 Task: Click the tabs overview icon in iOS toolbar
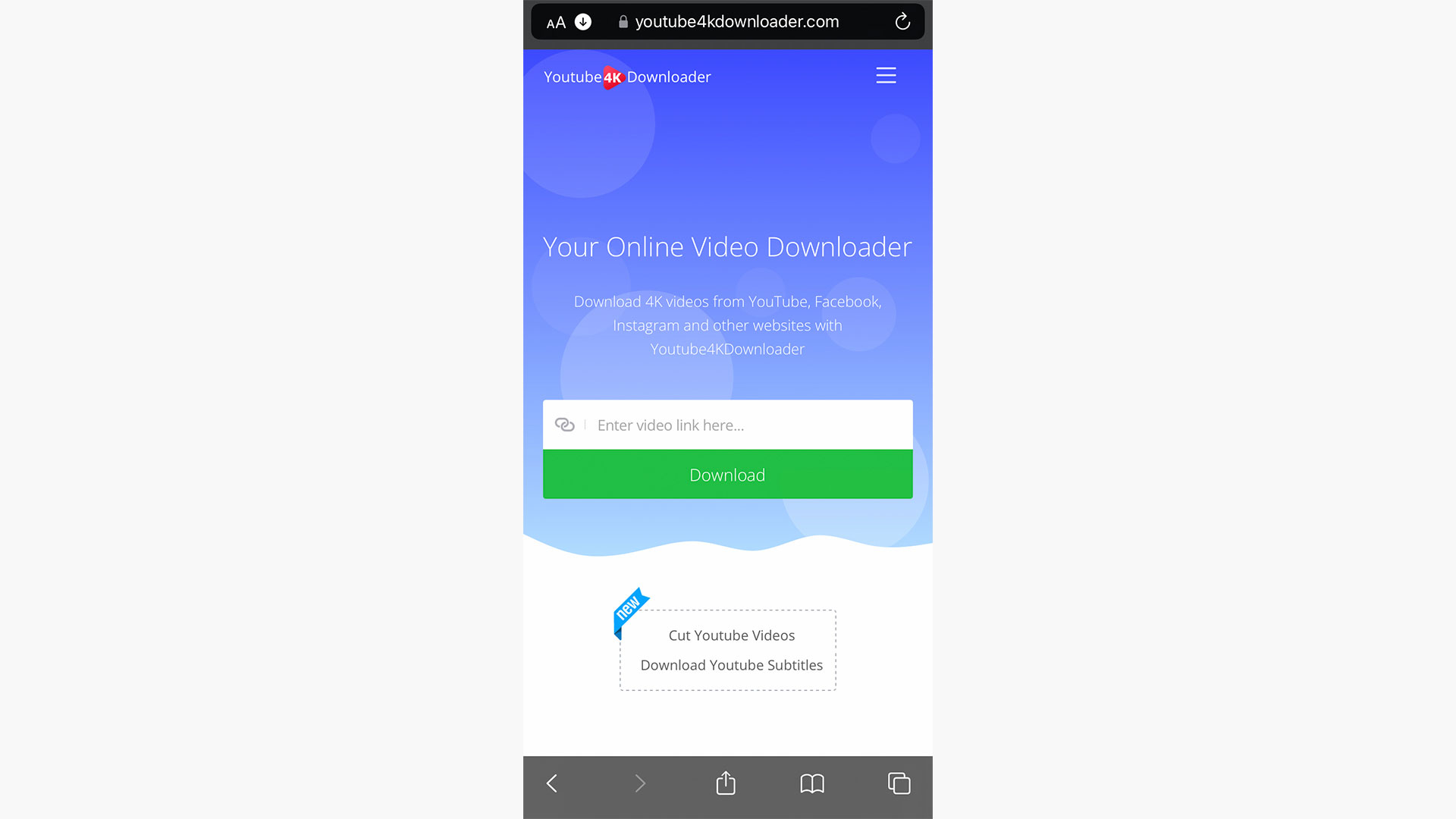[899, 783]
